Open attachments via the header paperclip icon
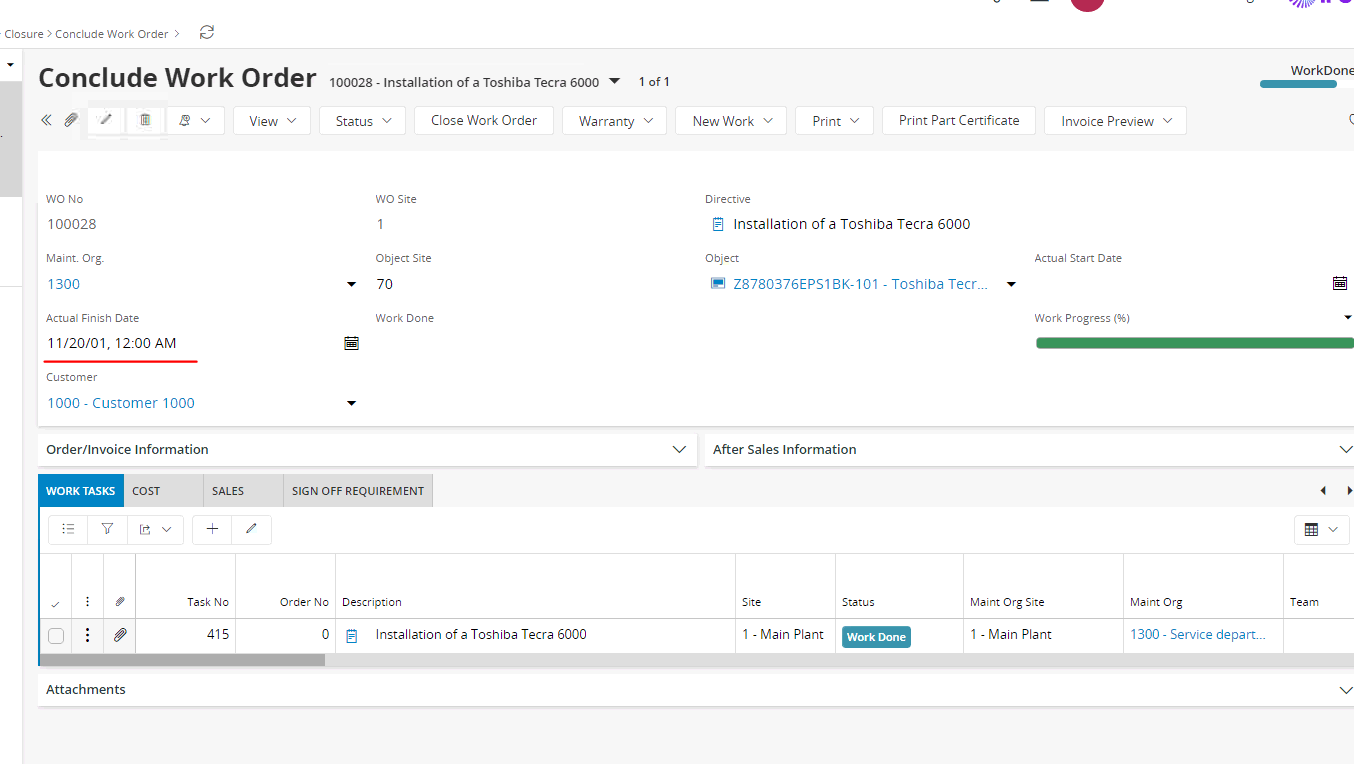1354x764 pixels. 71,120
